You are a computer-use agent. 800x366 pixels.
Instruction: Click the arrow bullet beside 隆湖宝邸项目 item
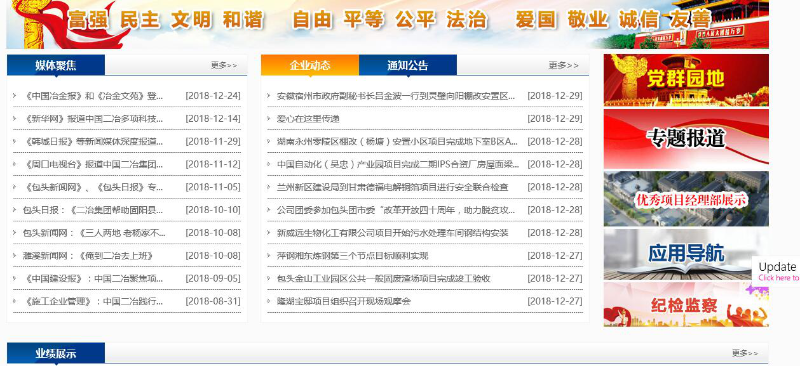pyautogui.click(x=268, y=301)
